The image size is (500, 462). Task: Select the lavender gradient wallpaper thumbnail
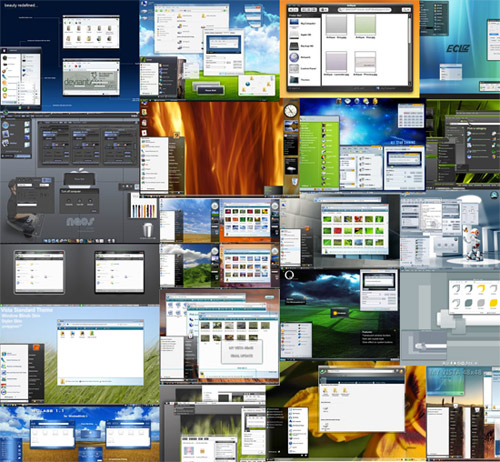click(x=336, y=62)
